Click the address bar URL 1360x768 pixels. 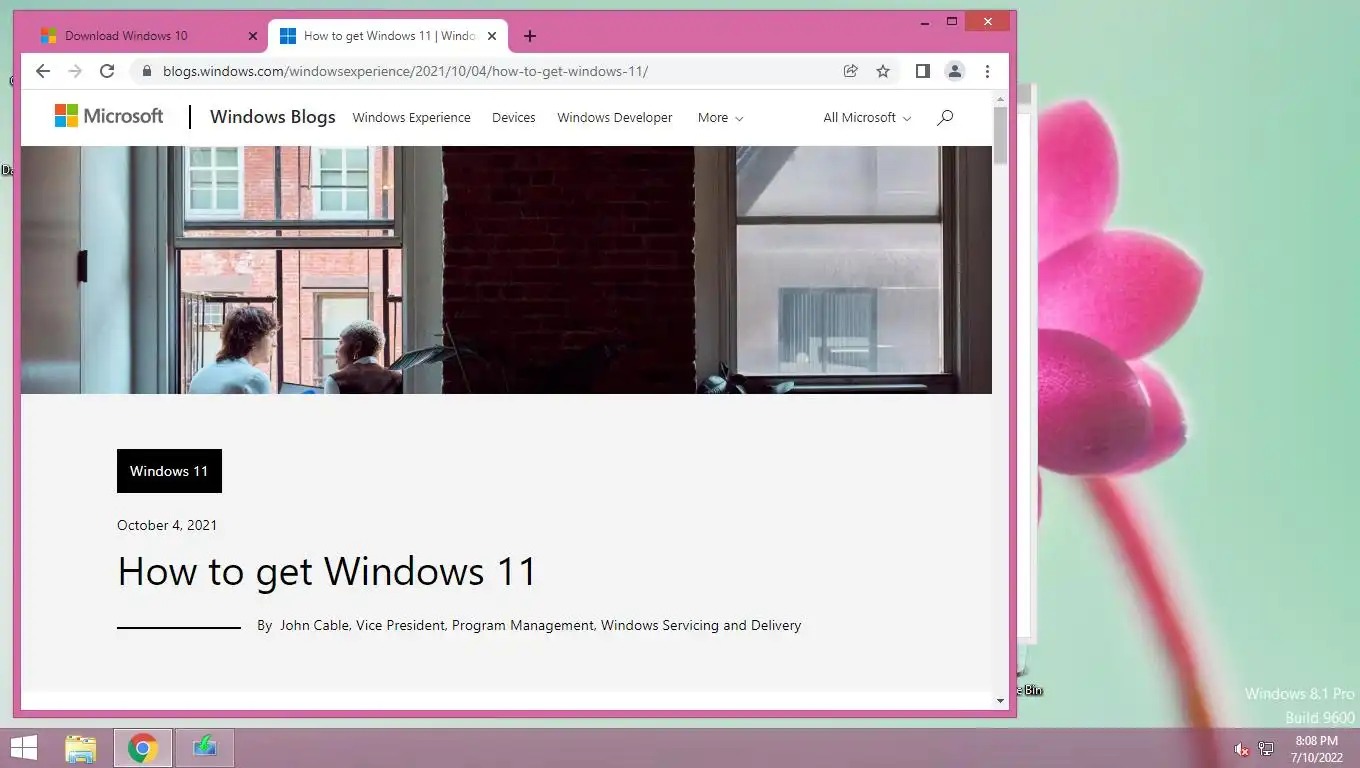(405, 71)
